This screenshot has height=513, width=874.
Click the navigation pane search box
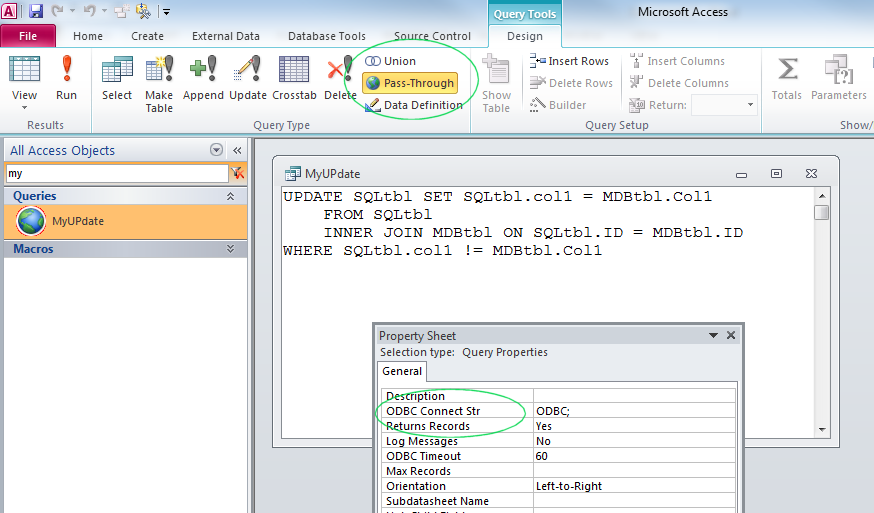[x=117, y=173]
